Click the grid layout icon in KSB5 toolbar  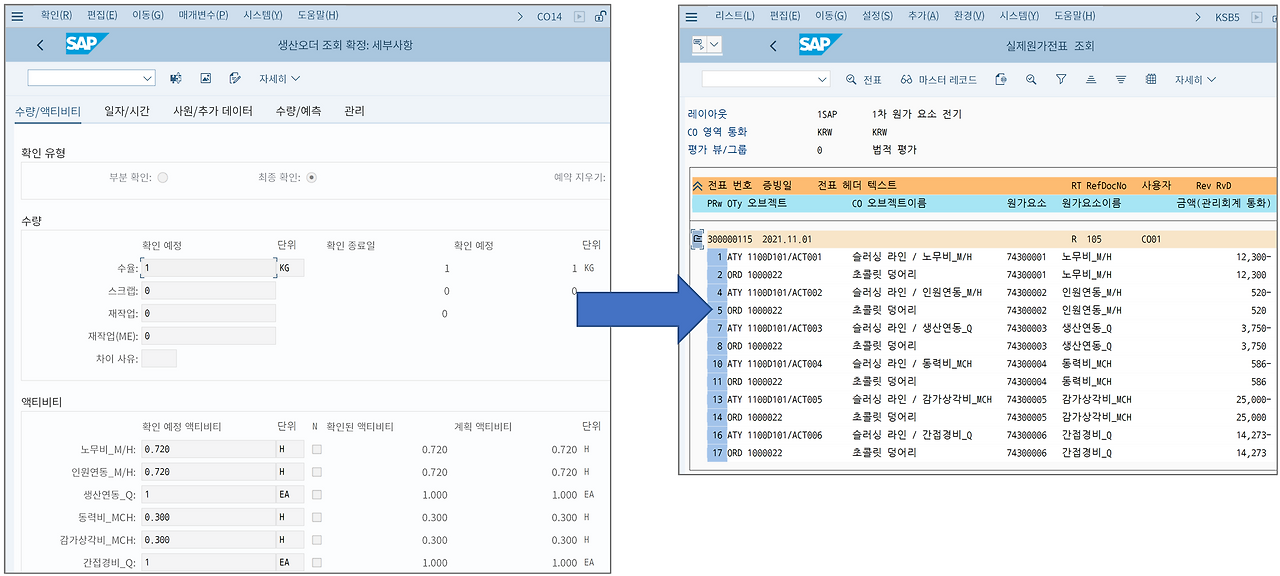1151,79
